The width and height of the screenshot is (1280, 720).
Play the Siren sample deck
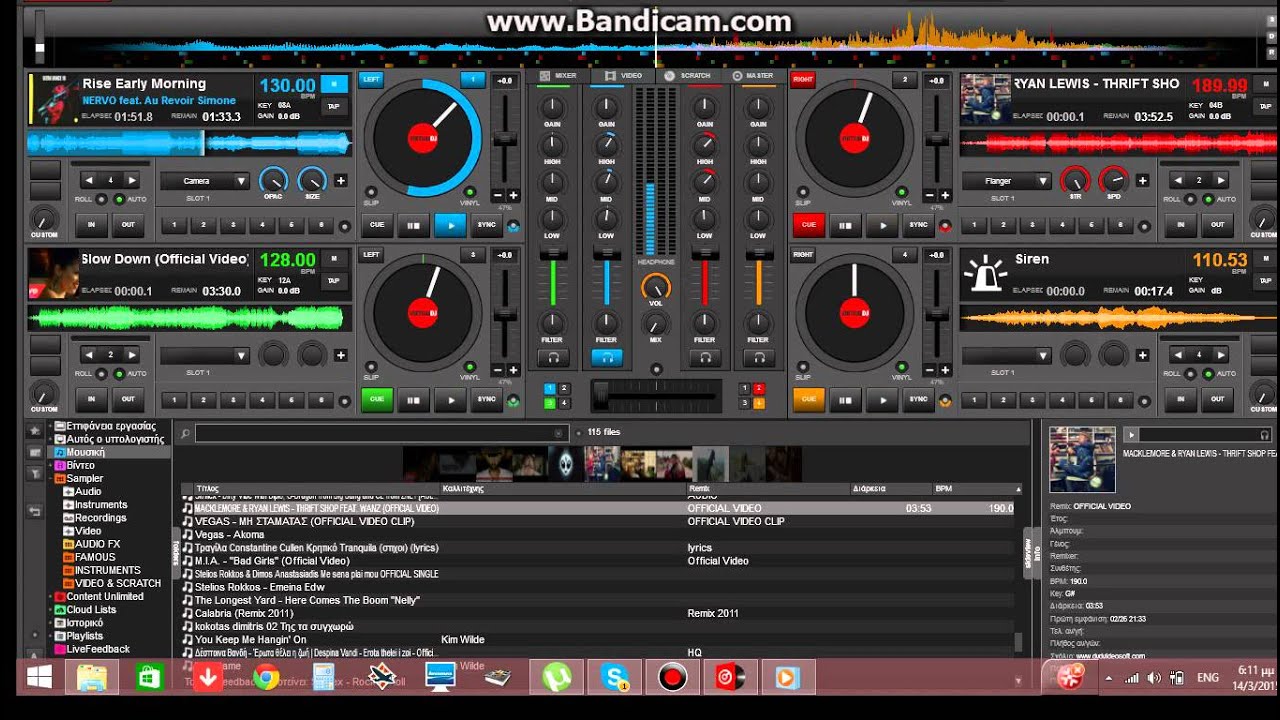tap(882, 400)
